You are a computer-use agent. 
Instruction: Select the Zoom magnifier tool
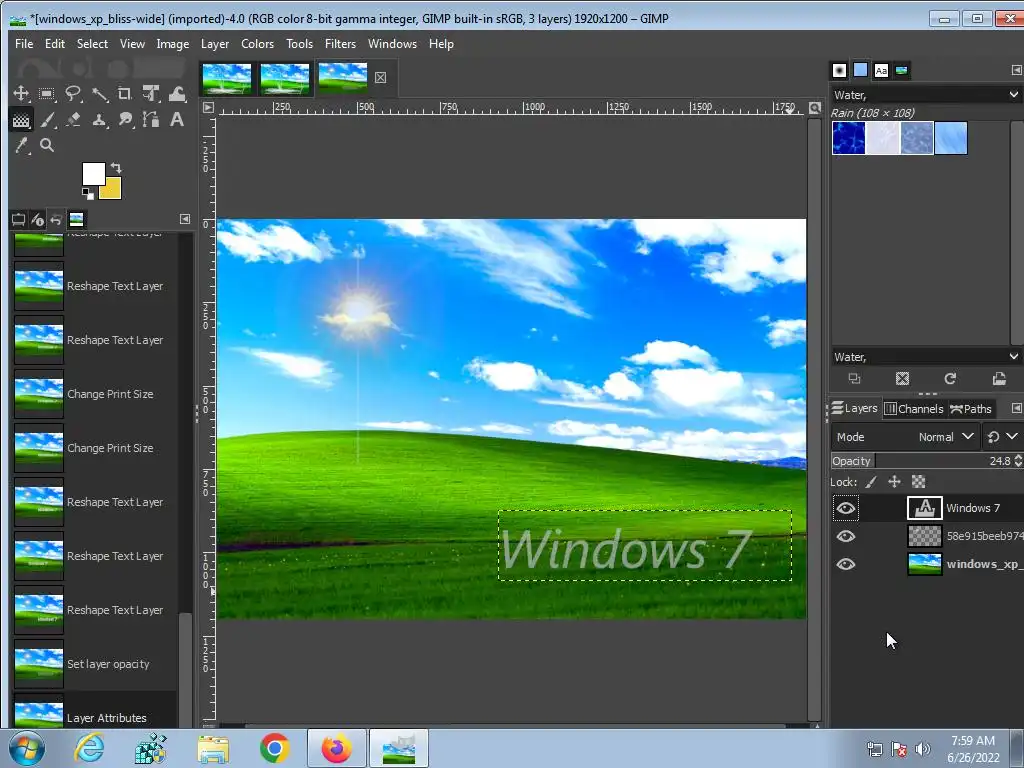(x=46, y=146)
